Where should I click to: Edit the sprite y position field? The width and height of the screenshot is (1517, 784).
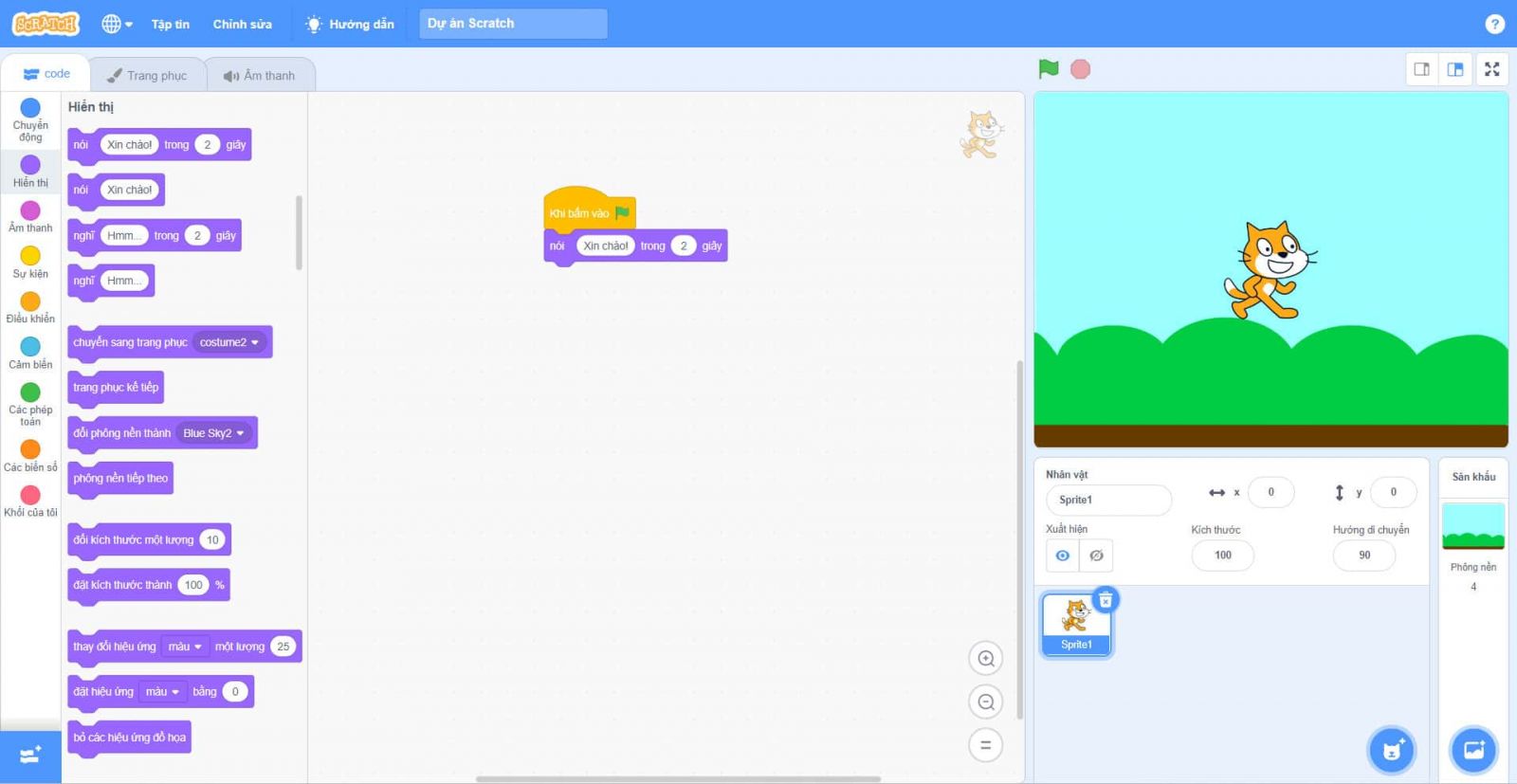pos(1394,492)
